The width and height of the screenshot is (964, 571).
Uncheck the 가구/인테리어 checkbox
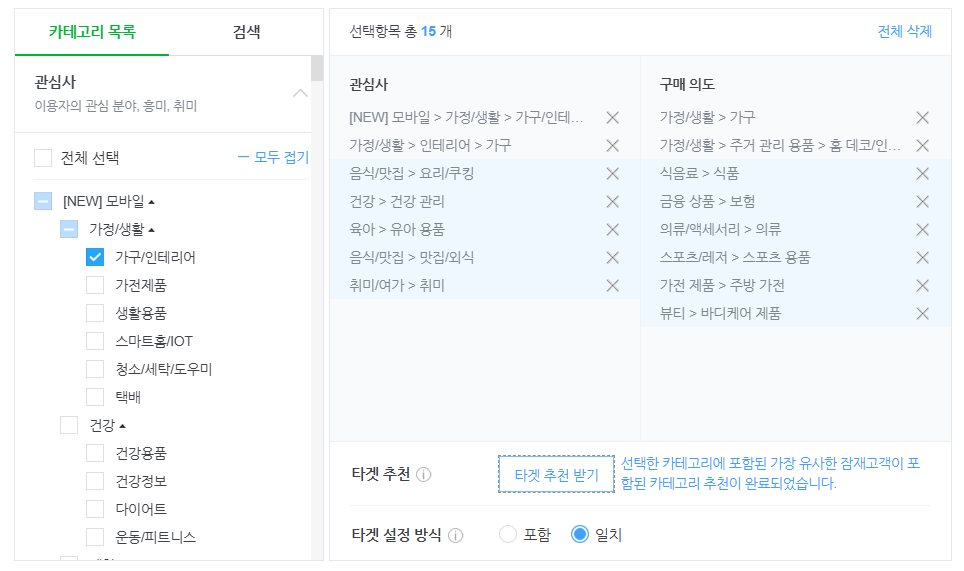pos(95,257)
